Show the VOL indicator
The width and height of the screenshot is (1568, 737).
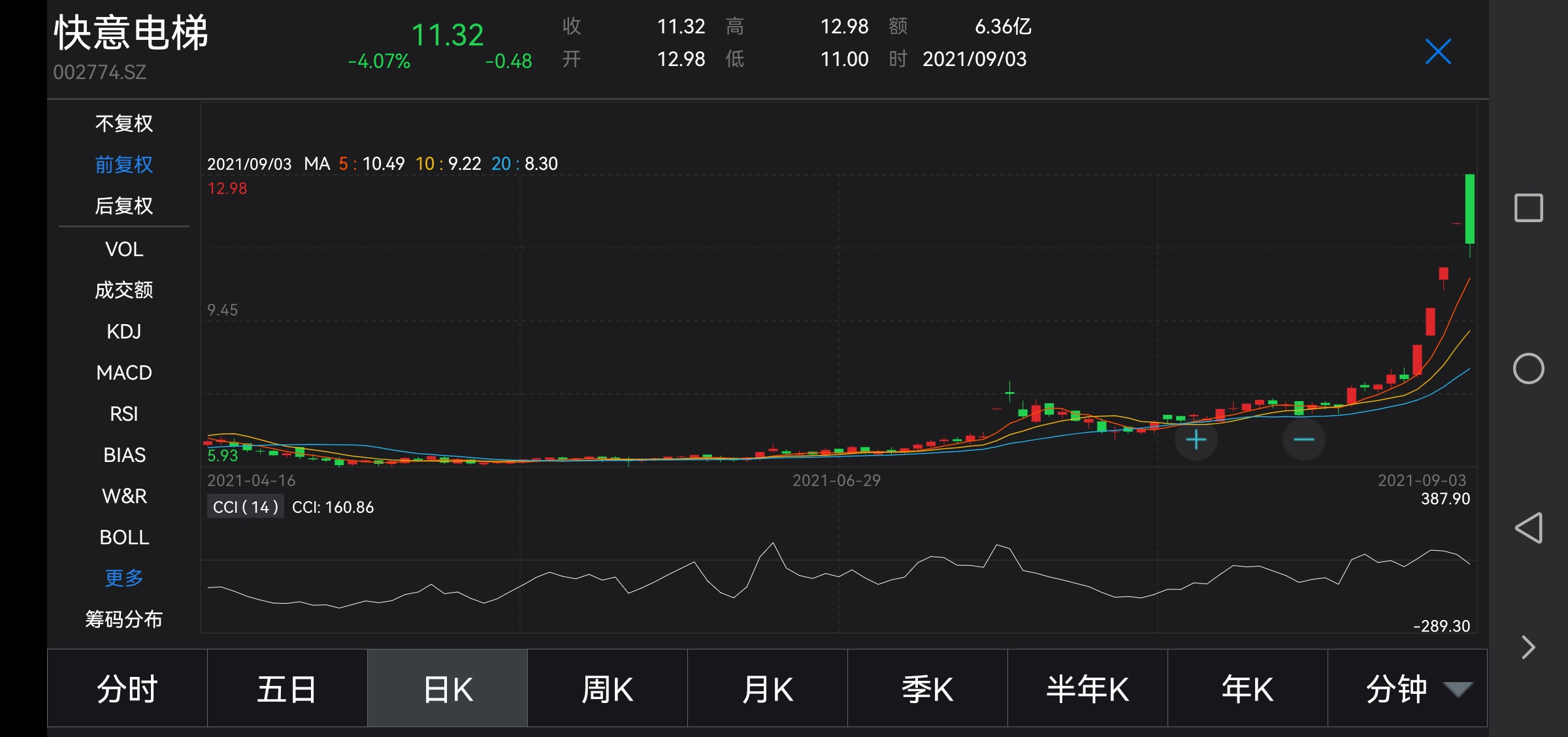124,249
